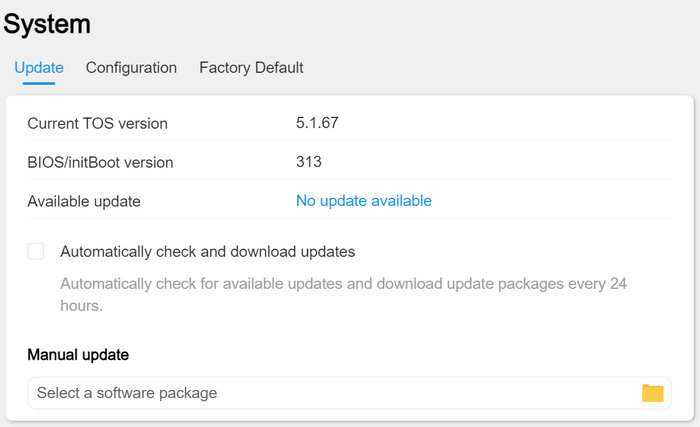
Task: Click the System page heading
Action: [47, 25]
